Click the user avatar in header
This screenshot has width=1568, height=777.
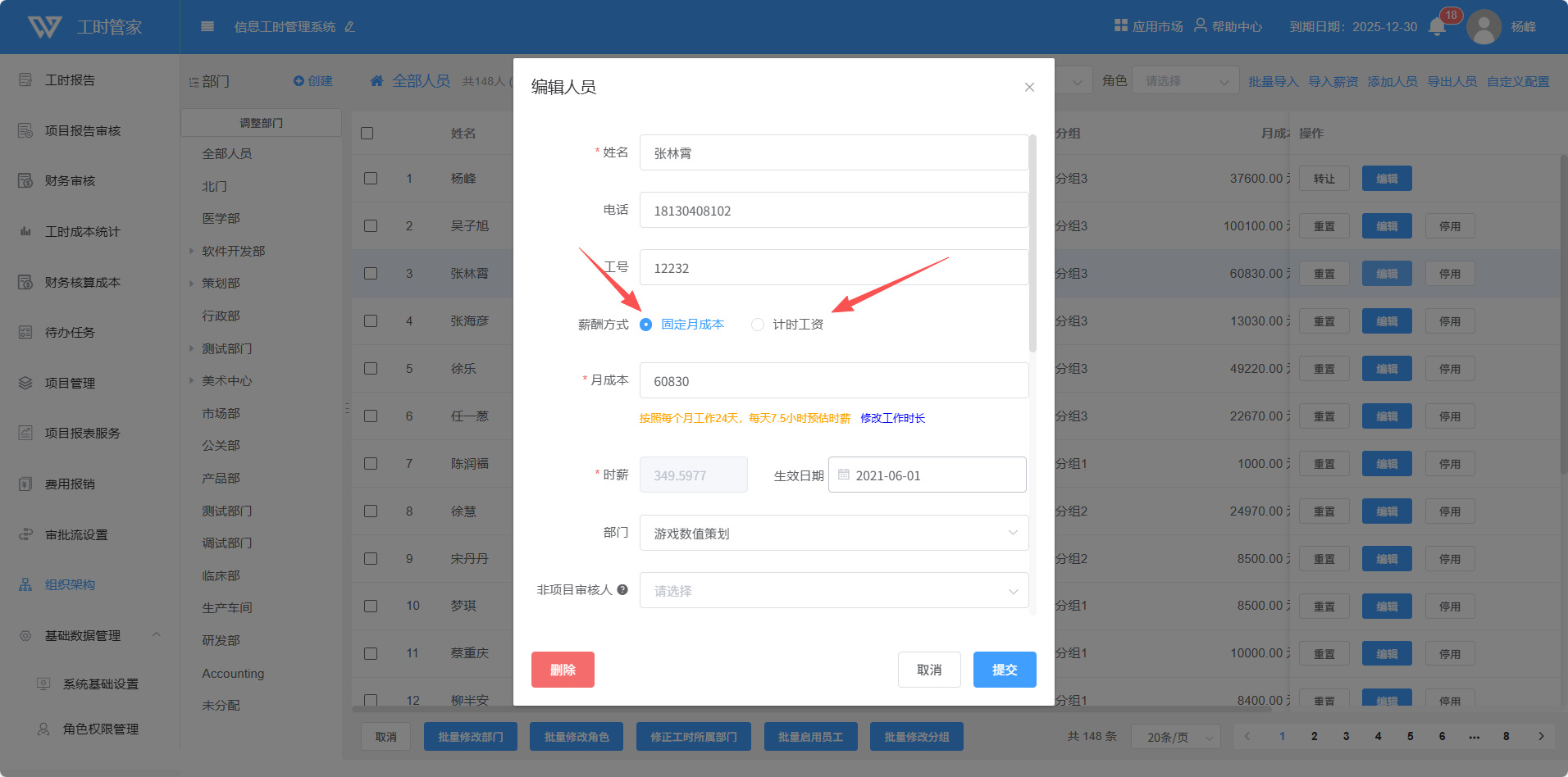(1484, 27)
